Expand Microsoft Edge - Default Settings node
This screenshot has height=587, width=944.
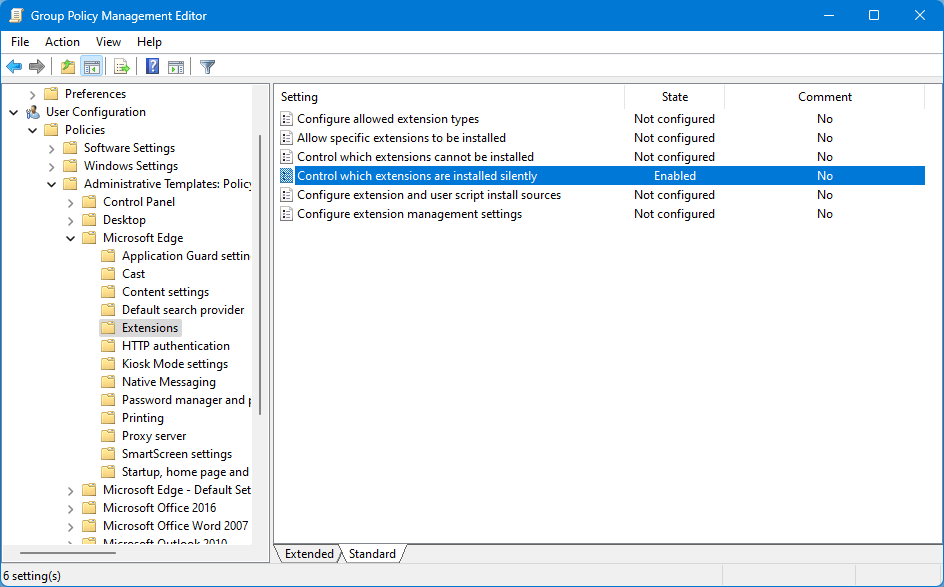point(70,491)
